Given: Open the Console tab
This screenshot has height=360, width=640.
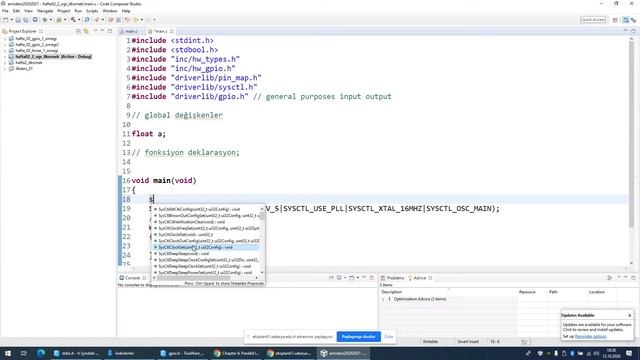Looking at the screenshot, I should point(133,278).
